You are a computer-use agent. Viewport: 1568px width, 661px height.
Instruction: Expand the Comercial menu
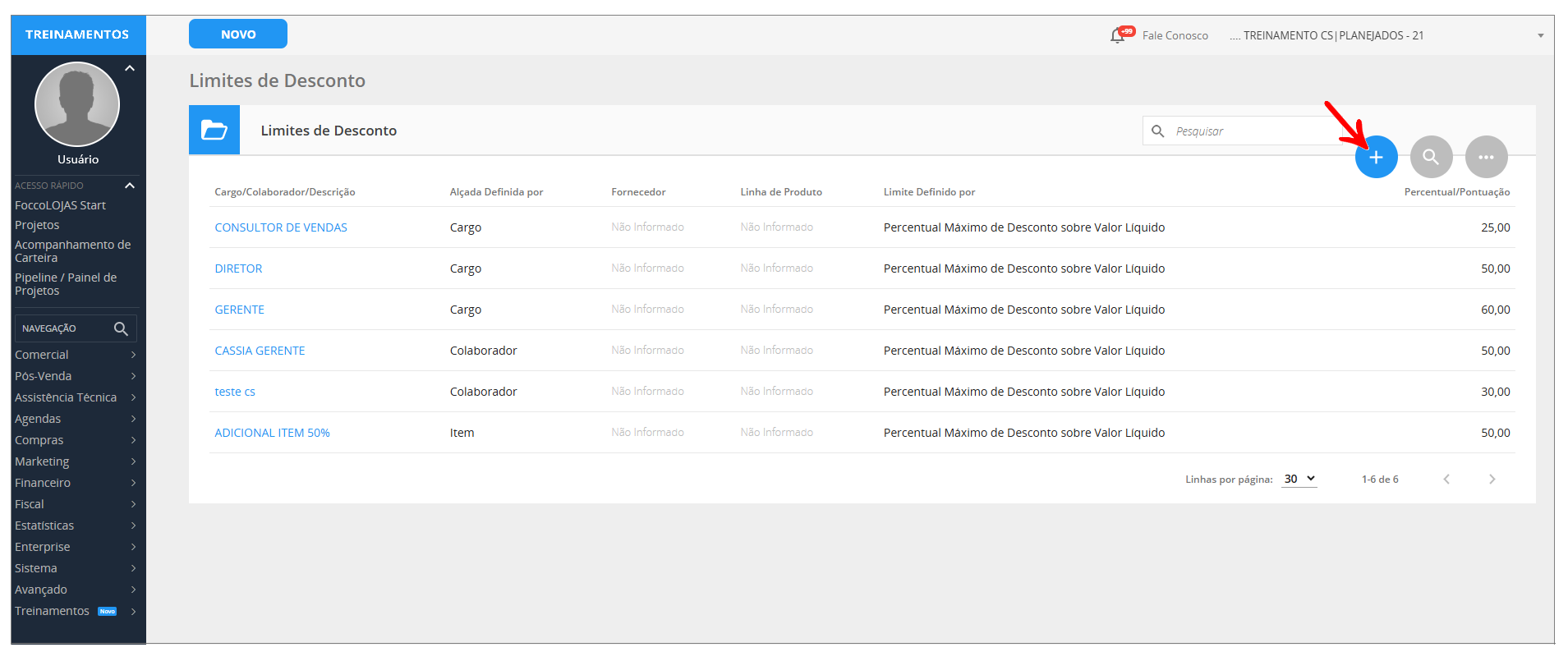click(74, 355)
